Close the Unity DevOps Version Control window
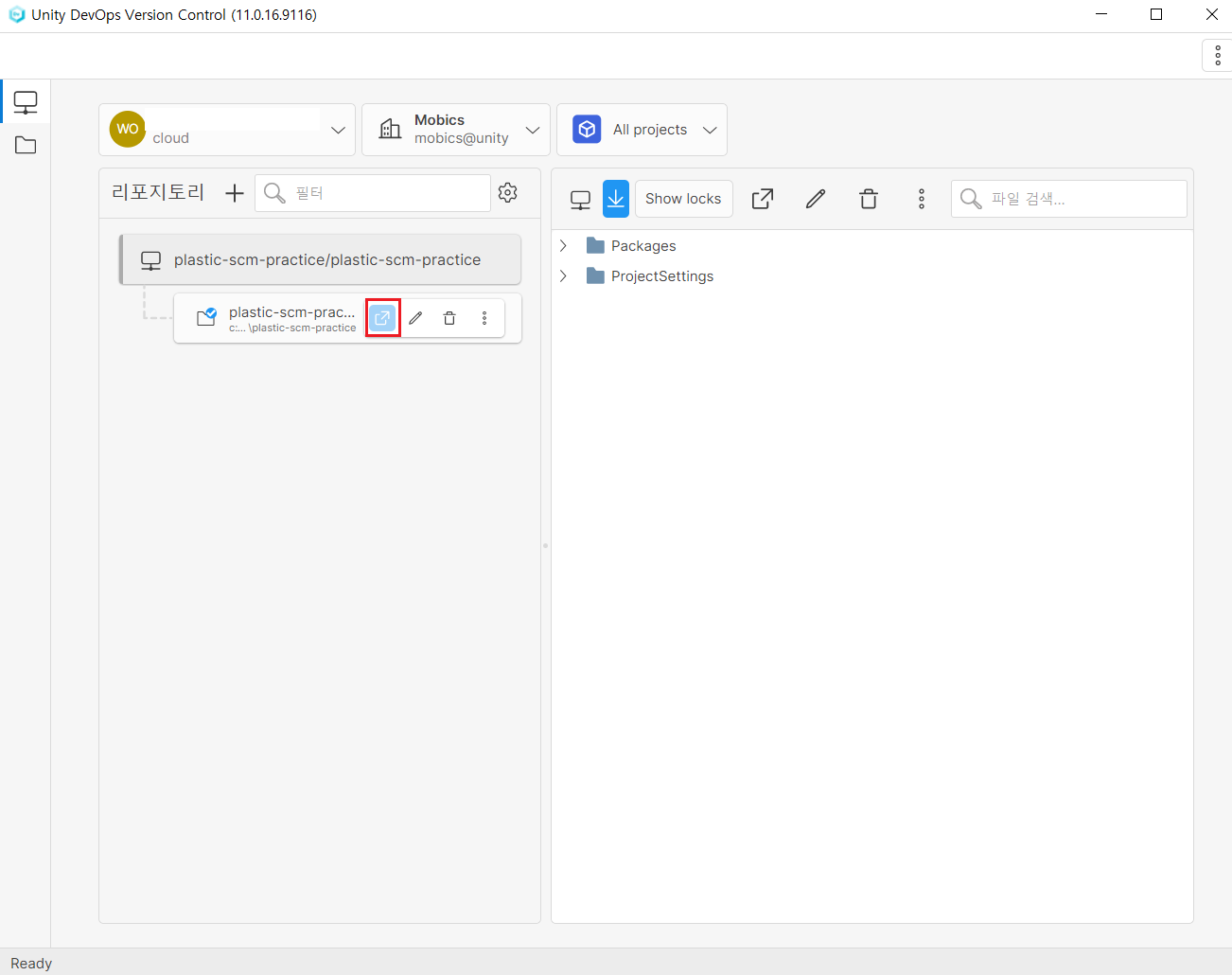 (x=1211, y=14)
